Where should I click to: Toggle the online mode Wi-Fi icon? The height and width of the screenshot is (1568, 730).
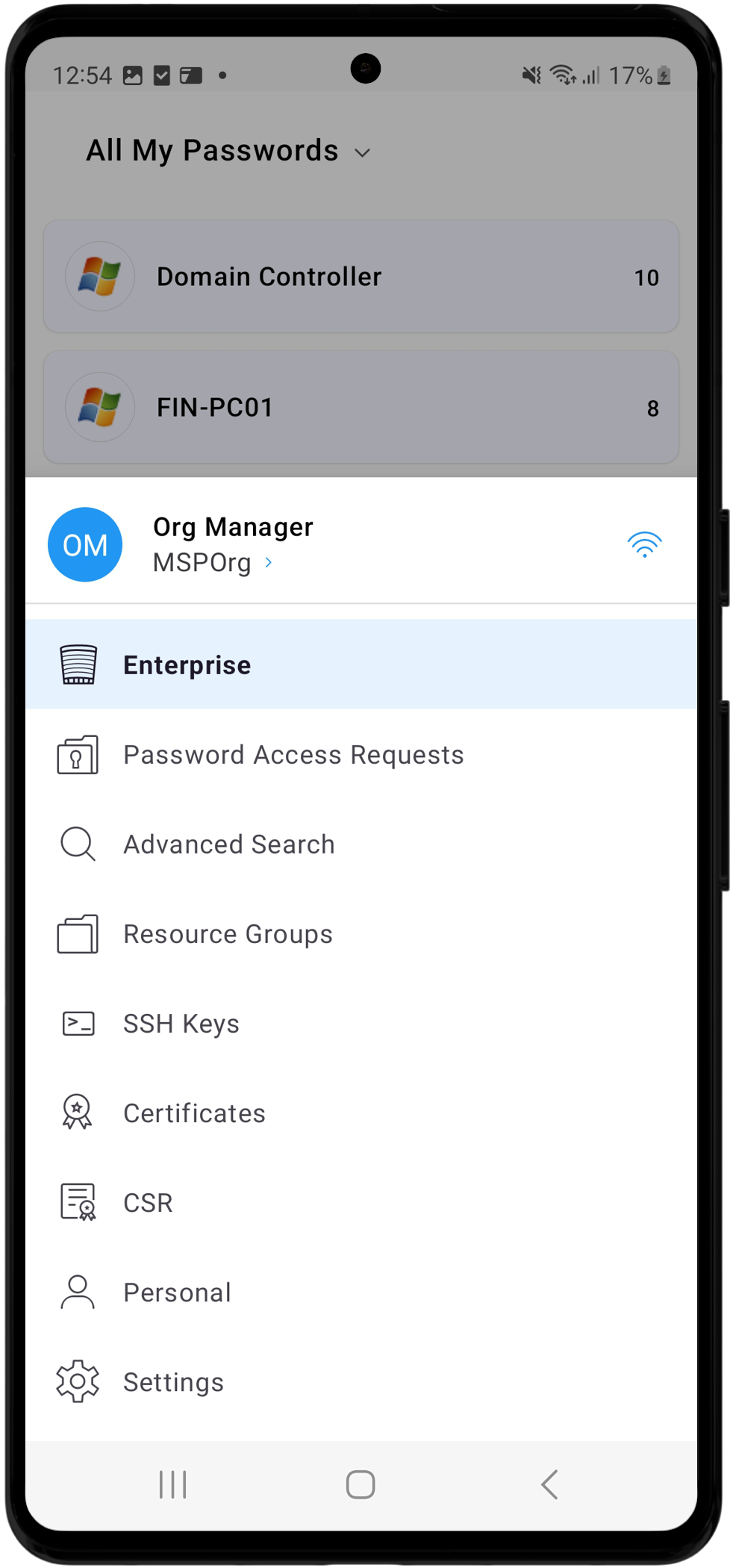click(644, 545)
